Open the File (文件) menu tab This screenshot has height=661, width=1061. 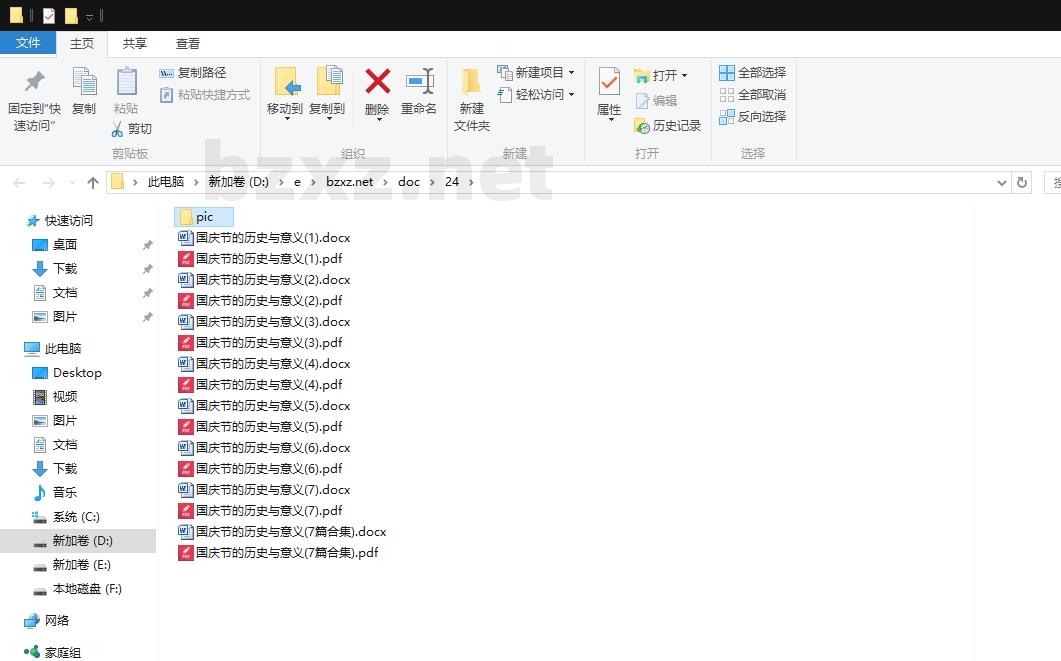pos(28,43)
